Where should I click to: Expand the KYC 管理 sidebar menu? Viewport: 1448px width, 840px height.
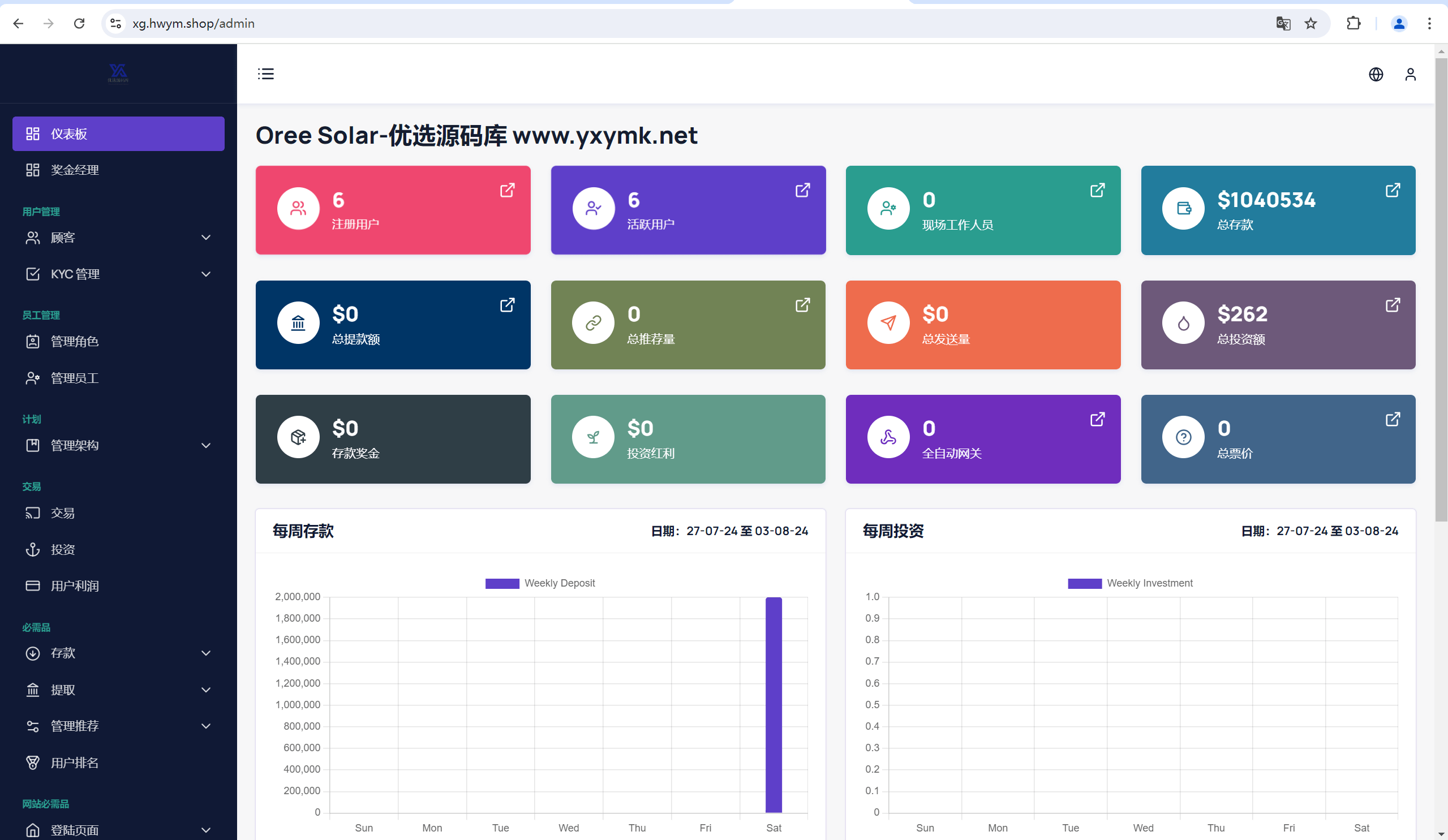pyautogui.click(x=118, y=274)
